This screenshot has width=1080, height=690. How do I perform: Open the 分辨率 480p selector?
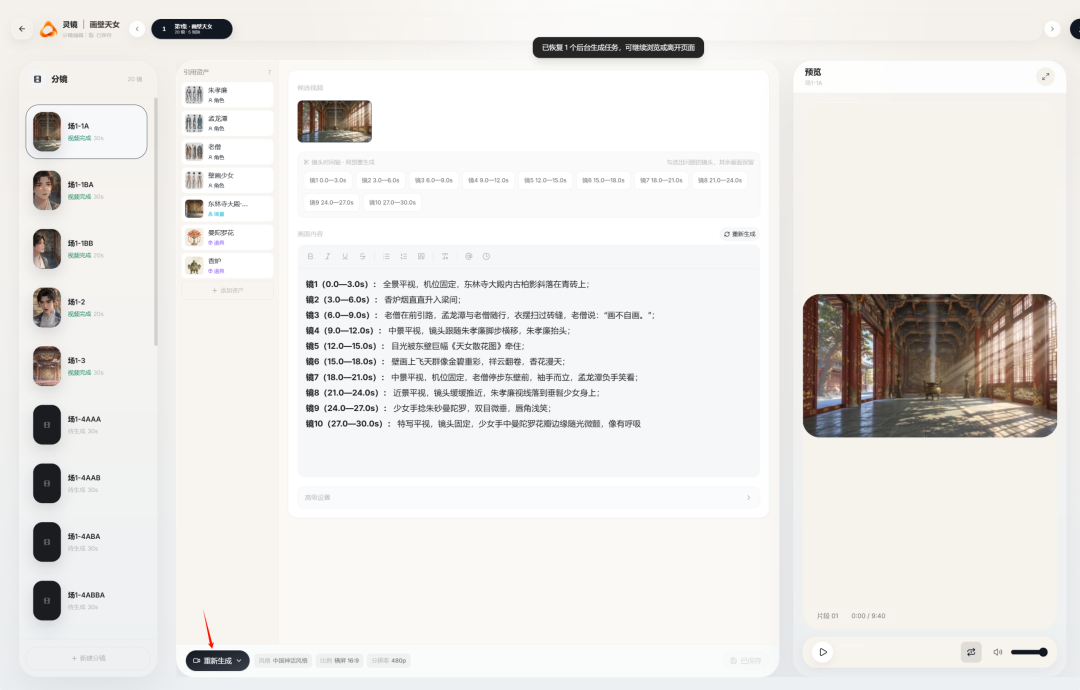pos(388,660)
